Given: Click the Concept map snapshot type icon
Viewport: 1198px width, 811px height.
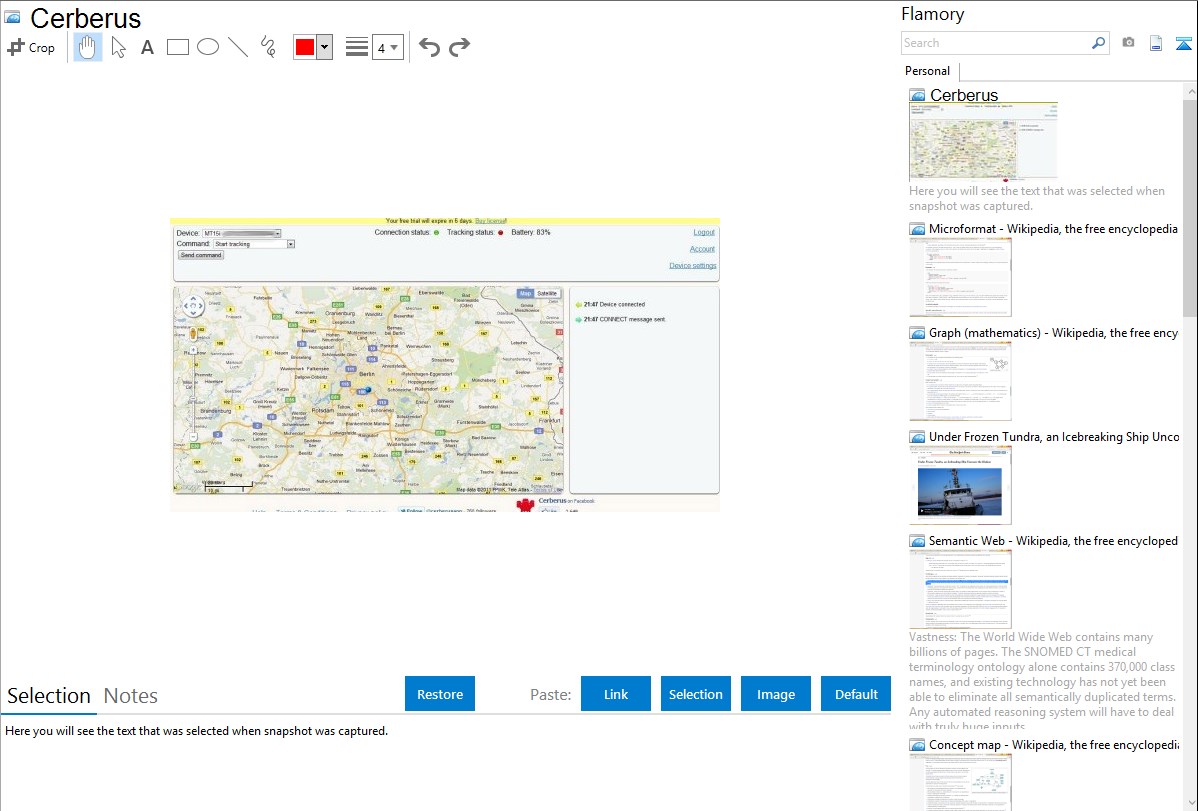Looking at the screenshot, I should [917, 745].
